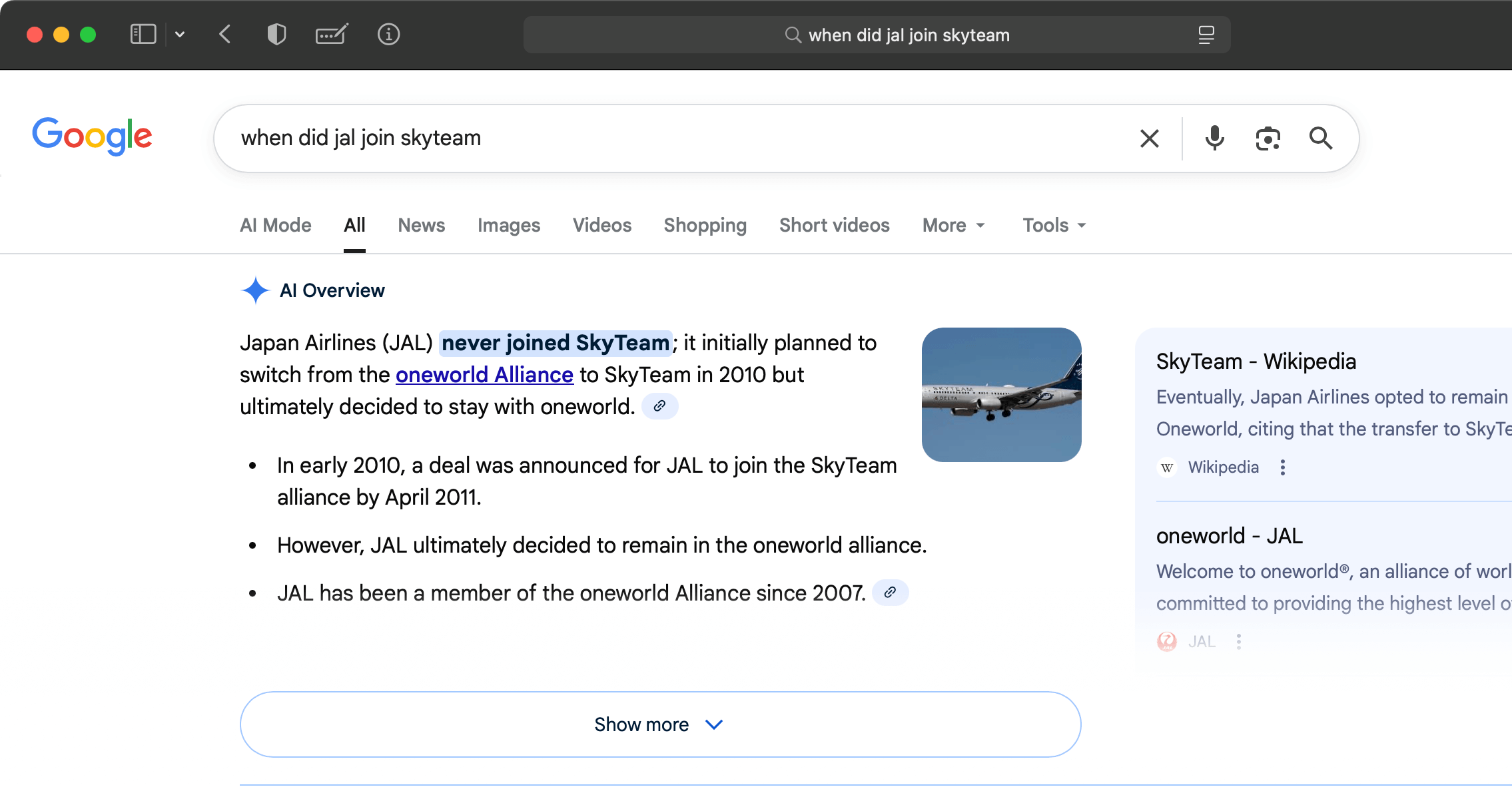Switch to the Images tab

pyautogui.click(x=508, y=225)
